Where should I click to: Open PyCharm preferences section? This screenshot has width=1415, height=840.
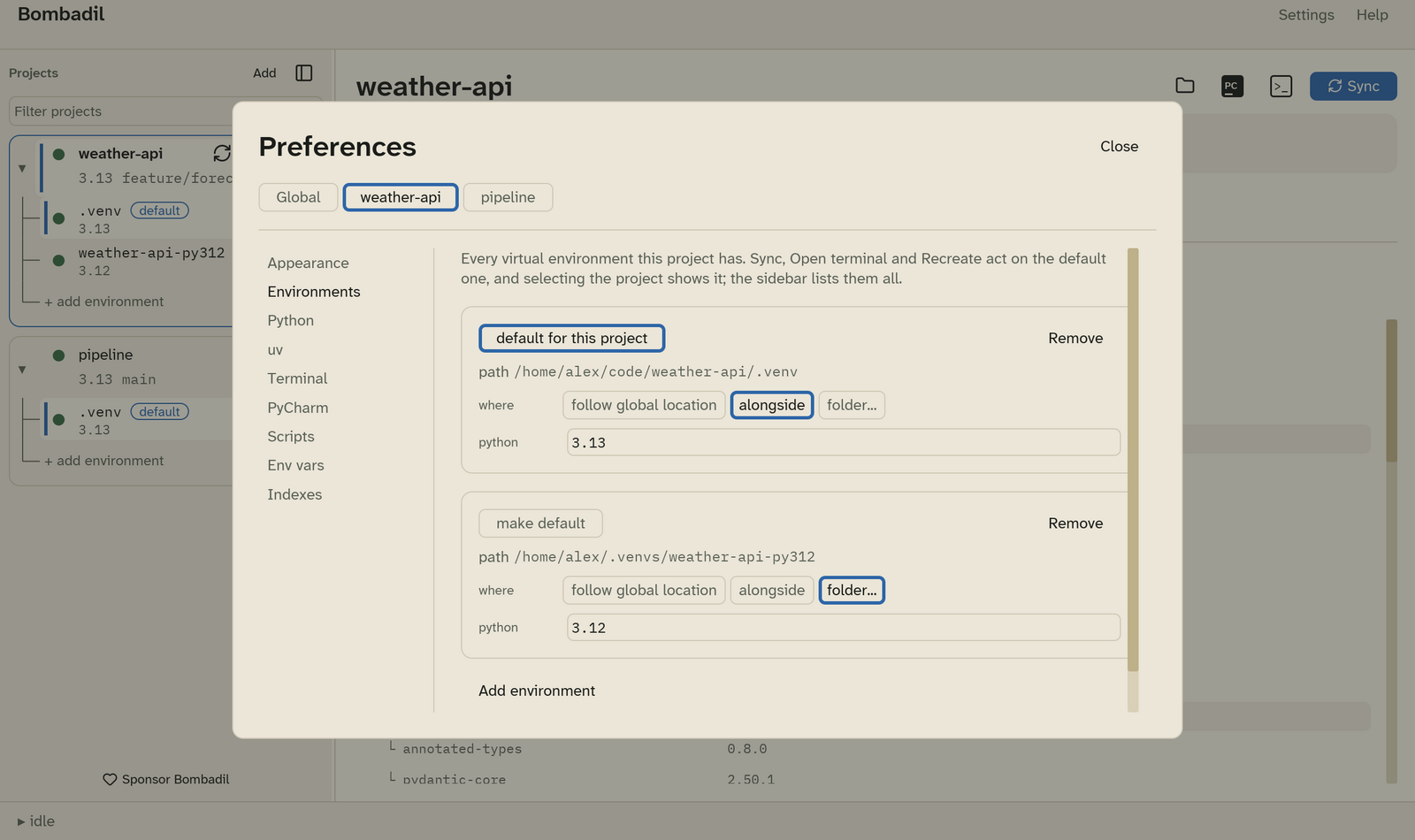tap(298, 408)
